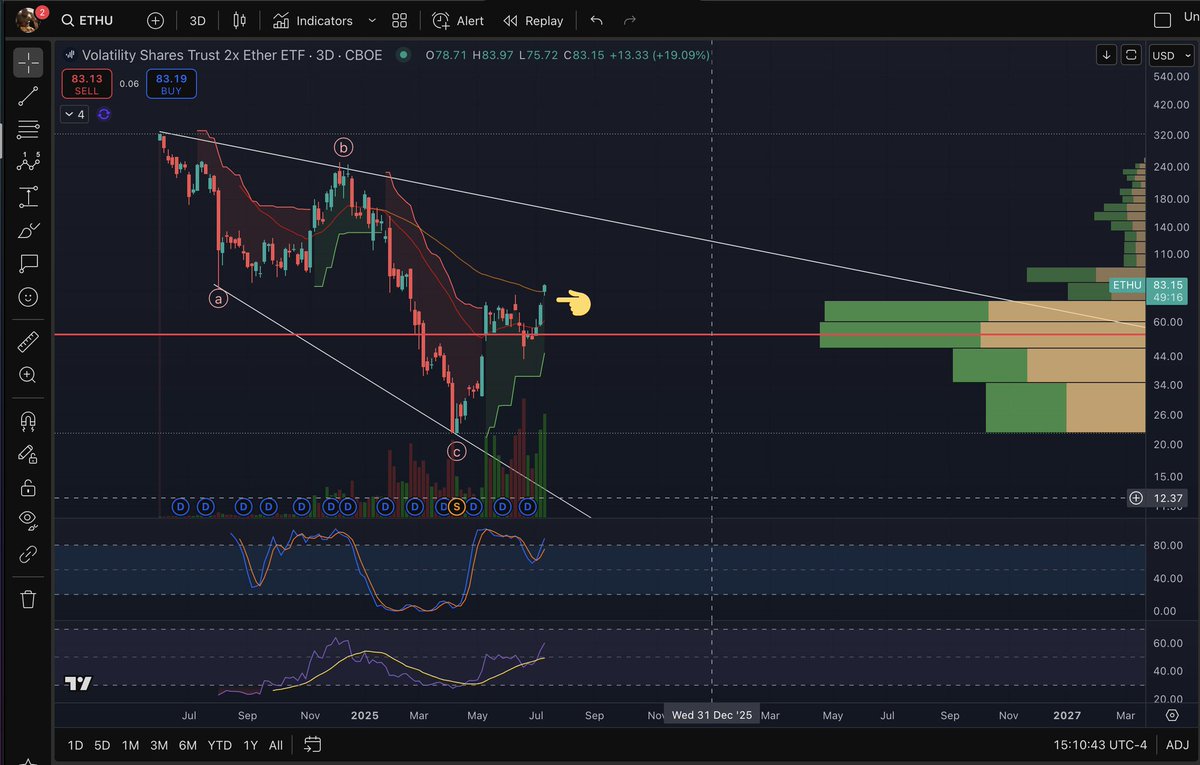This screenshot has height=765, width=1200.
Task: Click wave label c on chart
Action: [x=456, y=452]
